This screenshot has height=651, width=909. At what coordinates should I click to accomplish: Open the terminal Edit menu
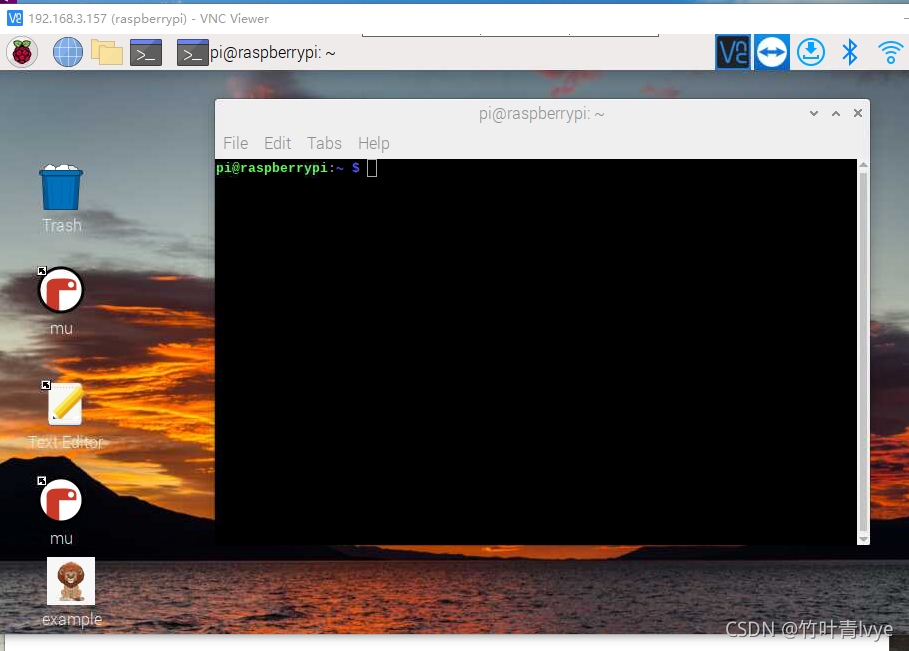coord(278,143)
